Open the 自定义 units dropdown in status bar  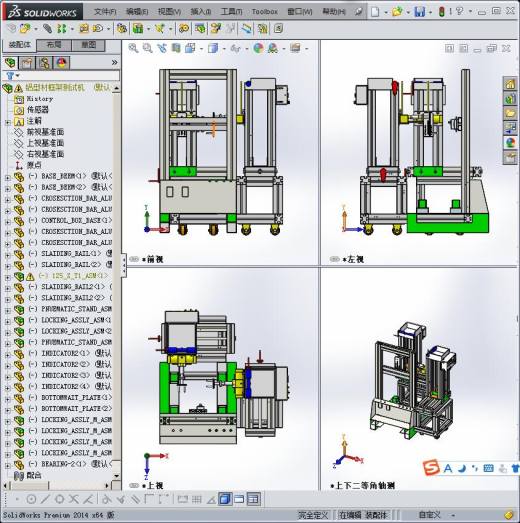point(453,515)
